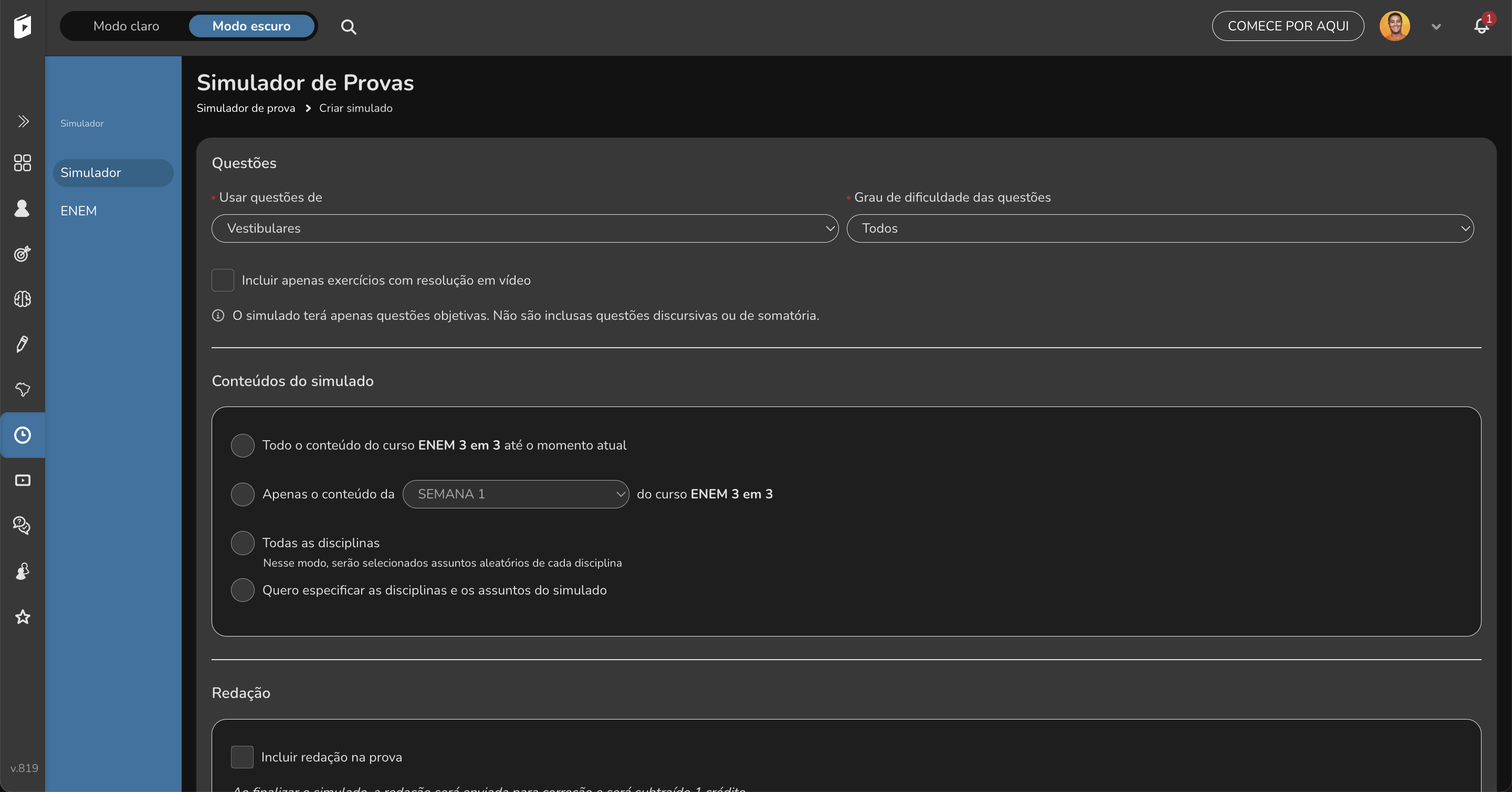Viewport: 1512px width, 792px height.
Task: Open the user profile sidebar icon
Action: click(22, 209)
